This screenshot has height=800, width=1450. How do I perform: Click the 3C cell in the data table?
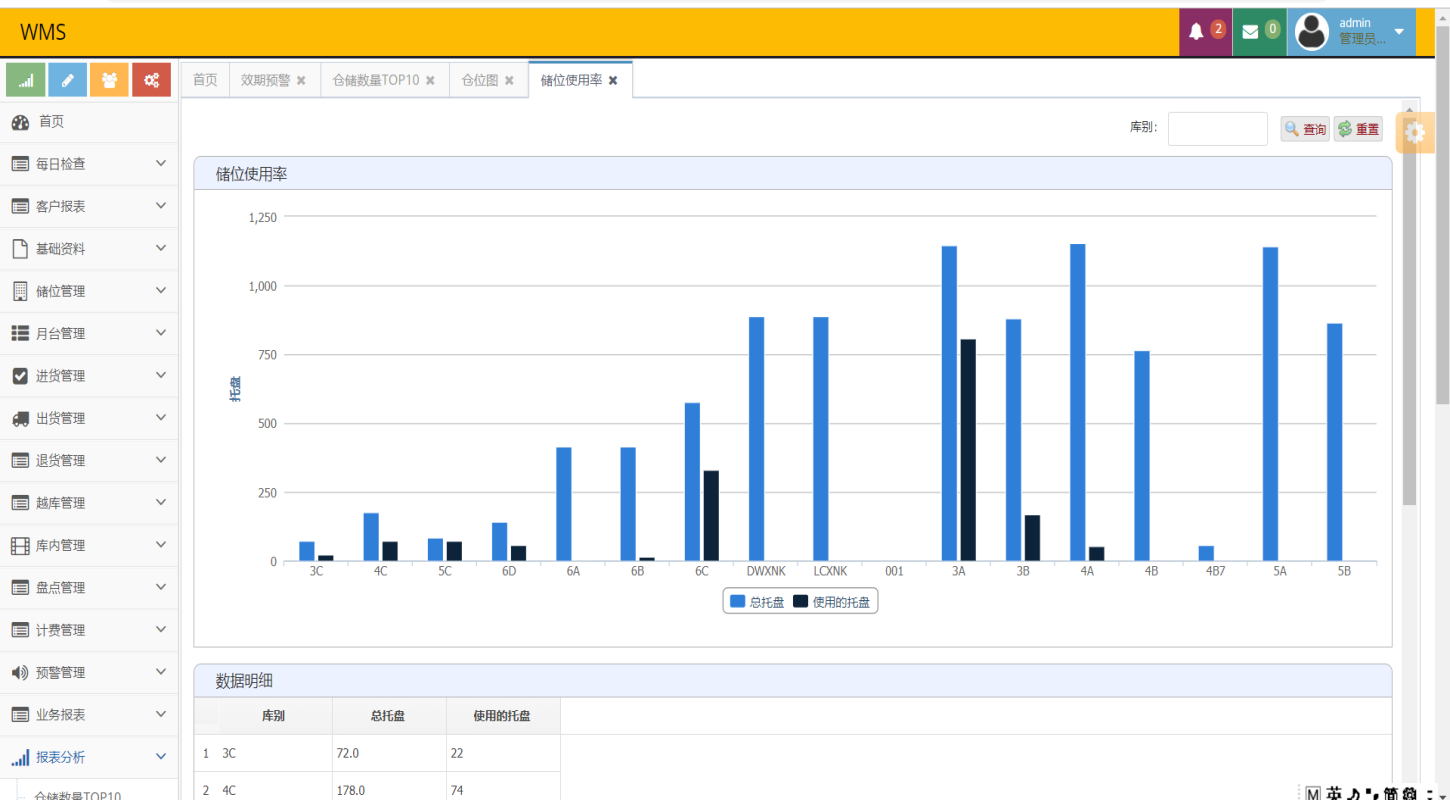tap(274, 753)
